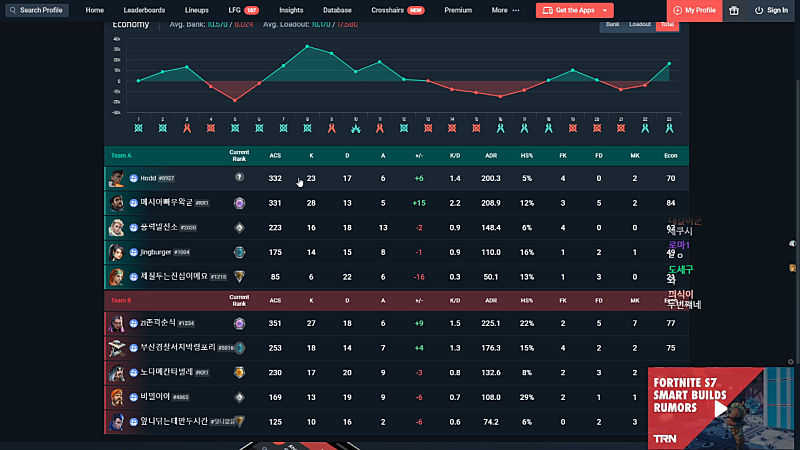Click round 13 outcome icon

pos(428,128)
